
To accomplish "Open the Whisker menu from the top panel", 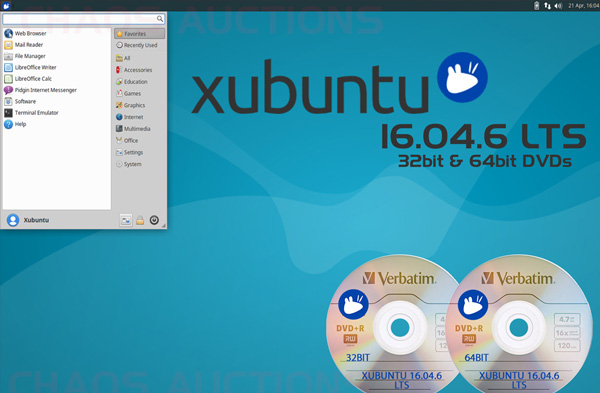I will tap(6, 5).
